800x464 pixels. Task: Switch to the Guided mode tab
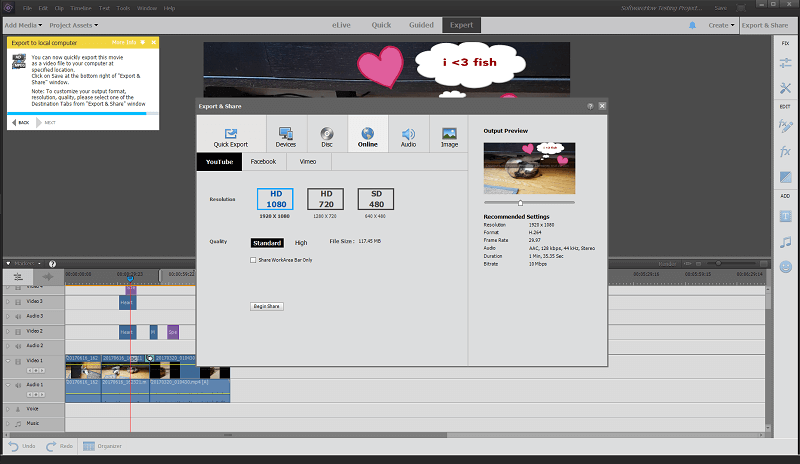point(421,25)
